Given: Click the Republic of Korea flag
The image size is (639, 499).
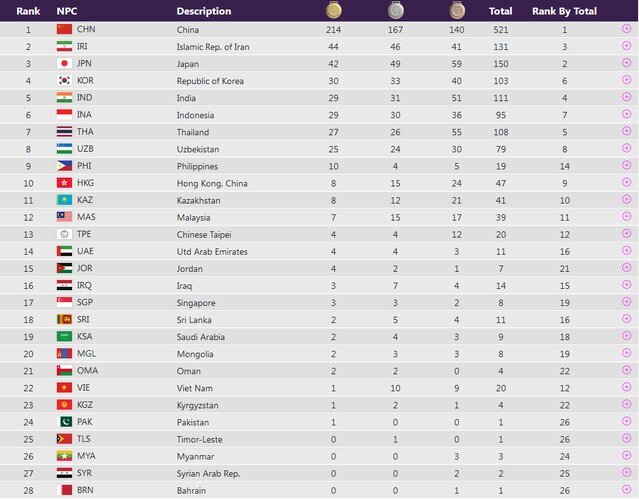Looking at the screenshot, I should [64, 81].
